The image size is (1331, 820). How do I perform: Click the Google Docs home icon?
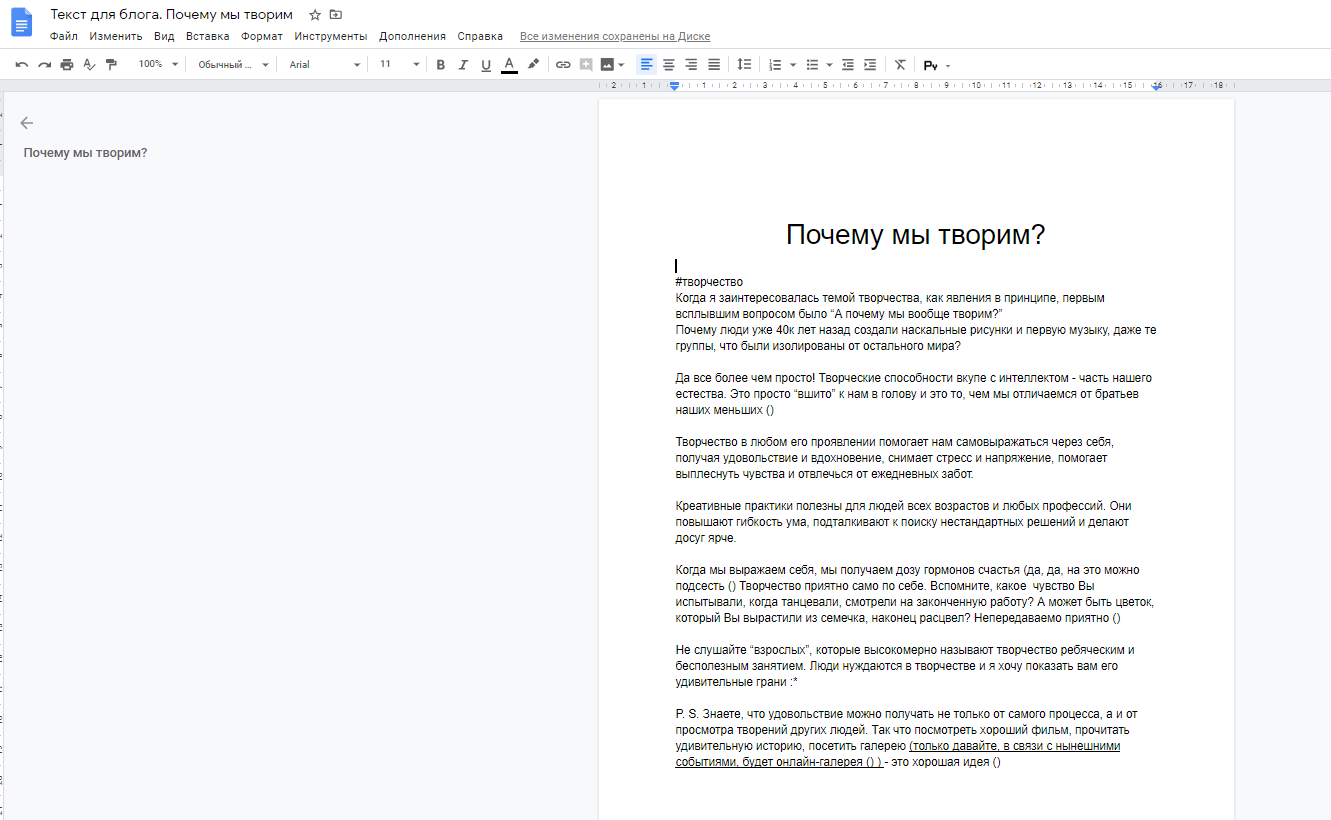click(21, 22)
